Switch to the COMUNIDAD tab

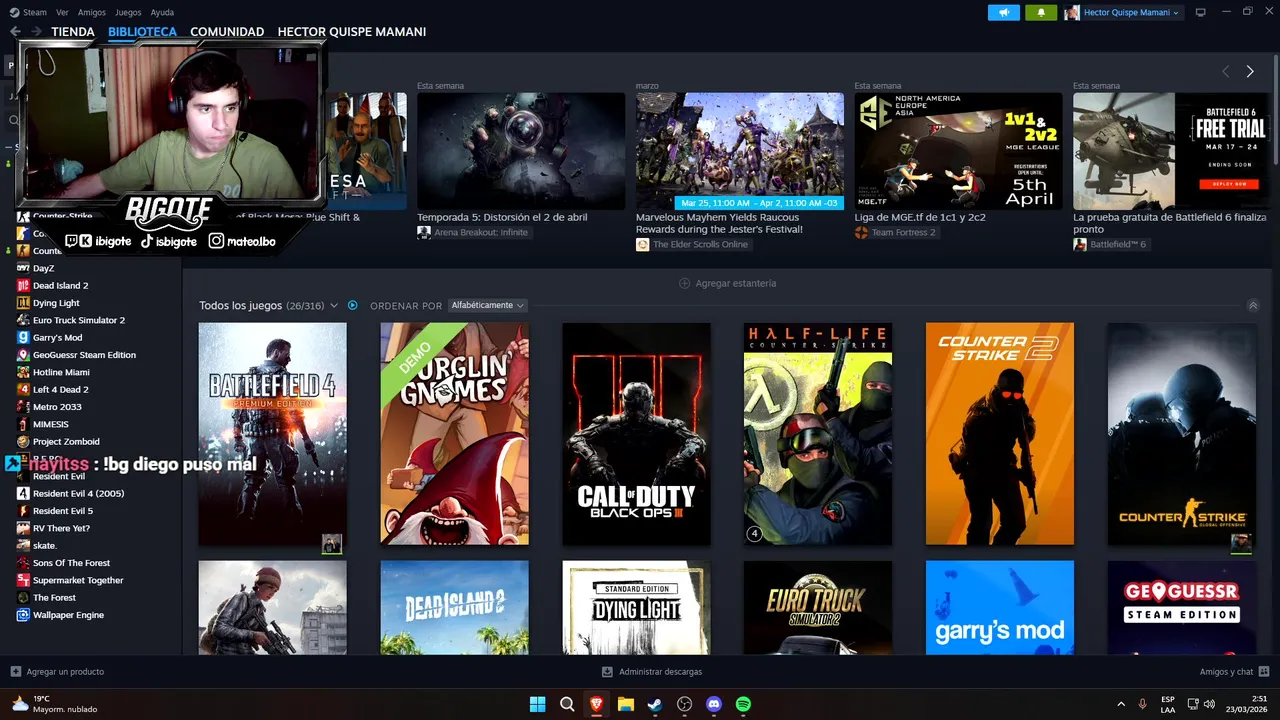(227, 32)
